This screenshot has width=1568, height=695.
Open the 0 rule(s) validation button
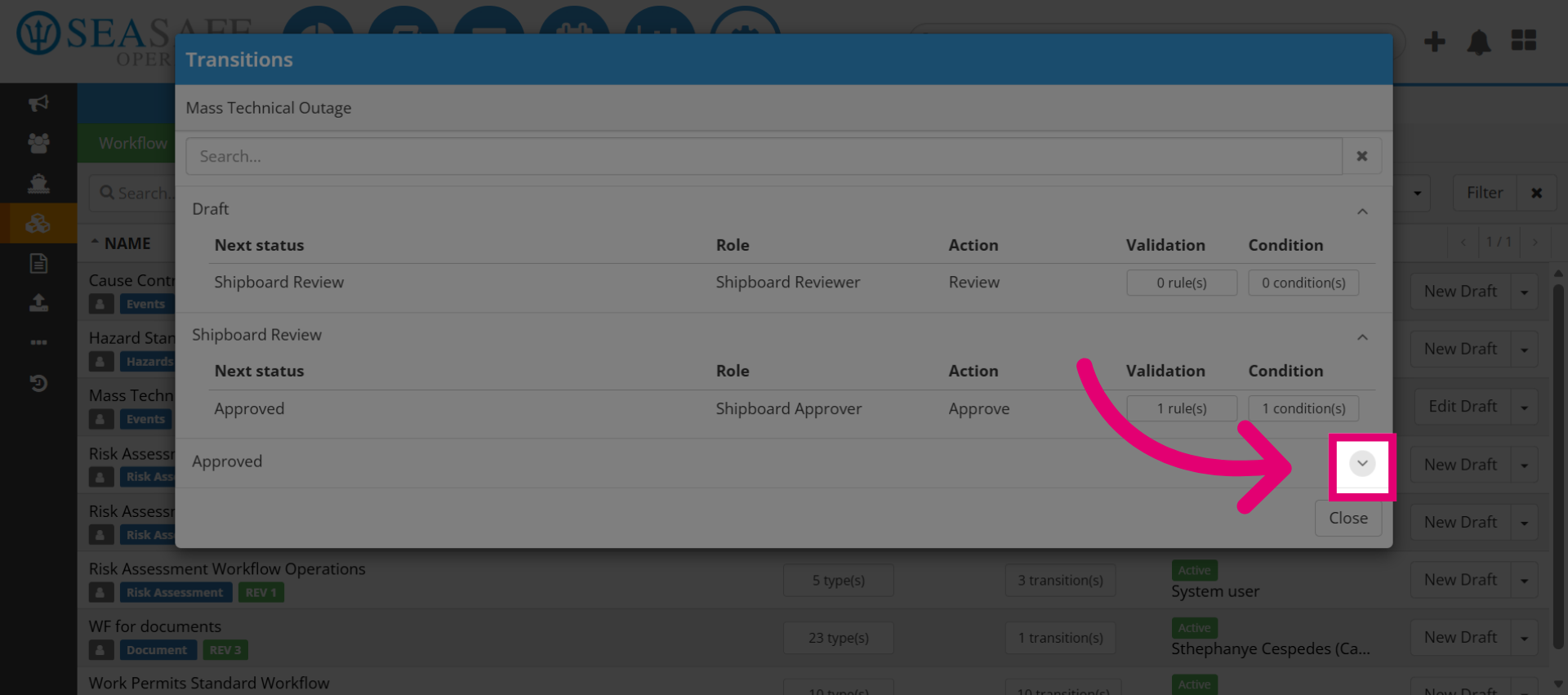(1181, 283)
